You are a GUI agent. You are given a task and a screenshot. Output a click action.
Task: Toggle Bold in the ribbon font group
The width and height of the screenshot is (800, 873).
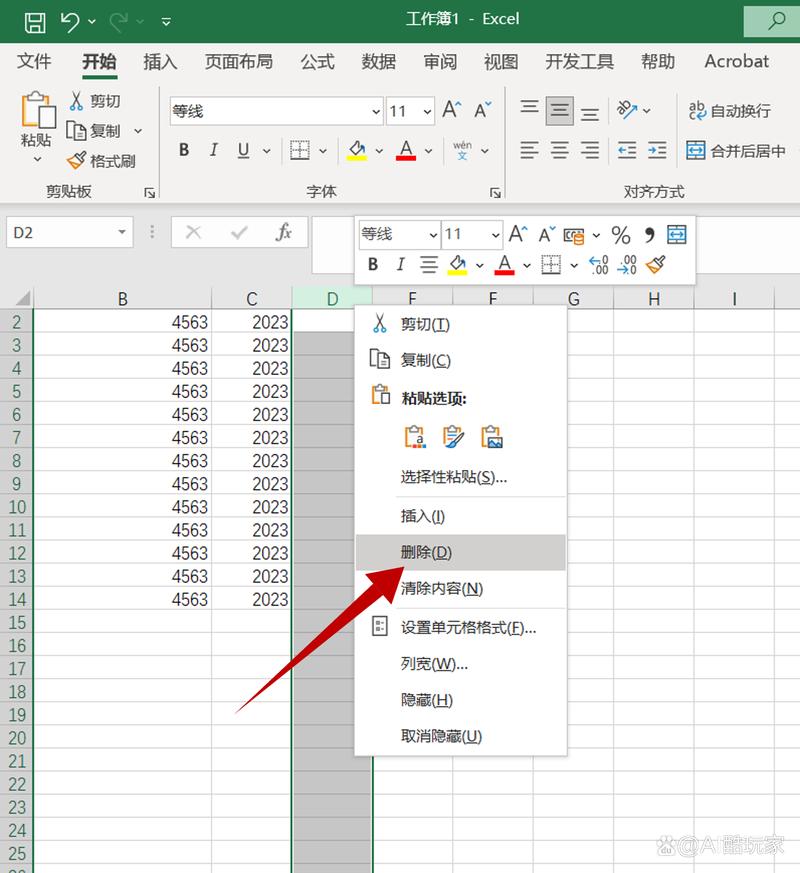click(x=184, y=151)
